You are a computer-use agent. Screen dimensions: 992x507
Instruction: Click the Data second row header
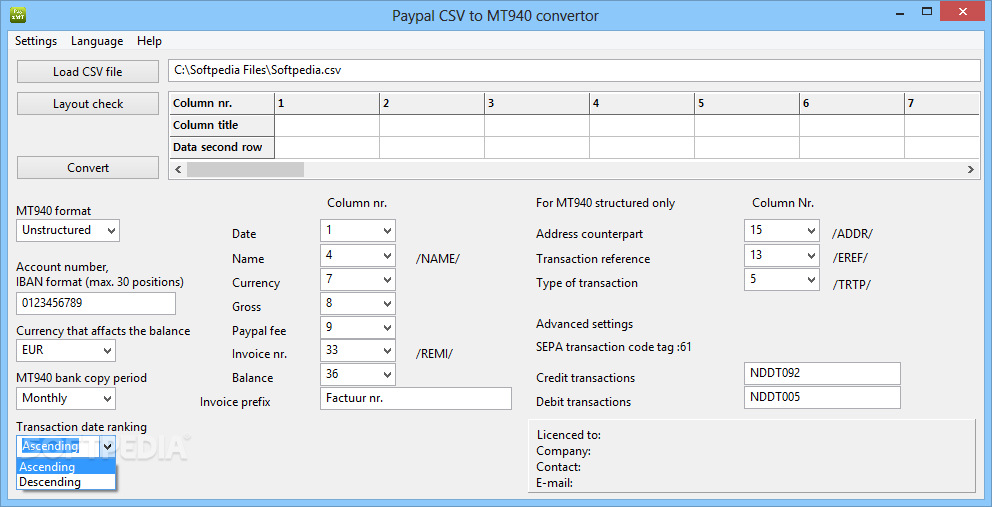222,147
